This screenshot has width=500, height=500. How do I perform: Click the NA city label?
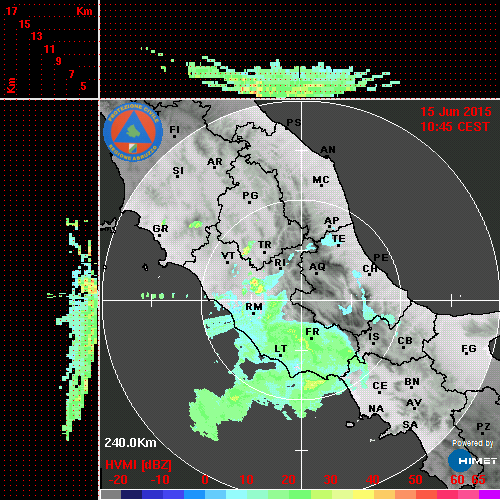[376, 409]
